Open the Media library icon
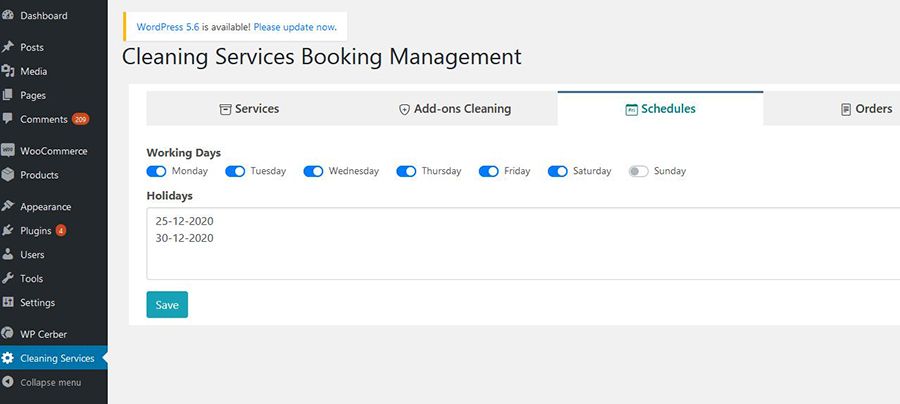The width and height of the screenshot is (900, 404). click(7, 71)
